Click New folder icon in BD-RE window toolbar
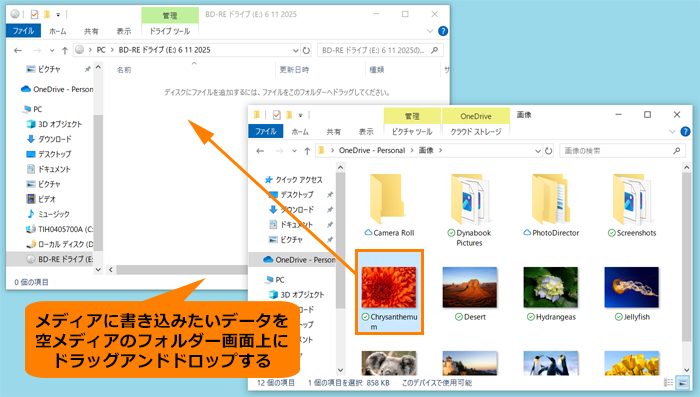 click(x=47, y=15)
